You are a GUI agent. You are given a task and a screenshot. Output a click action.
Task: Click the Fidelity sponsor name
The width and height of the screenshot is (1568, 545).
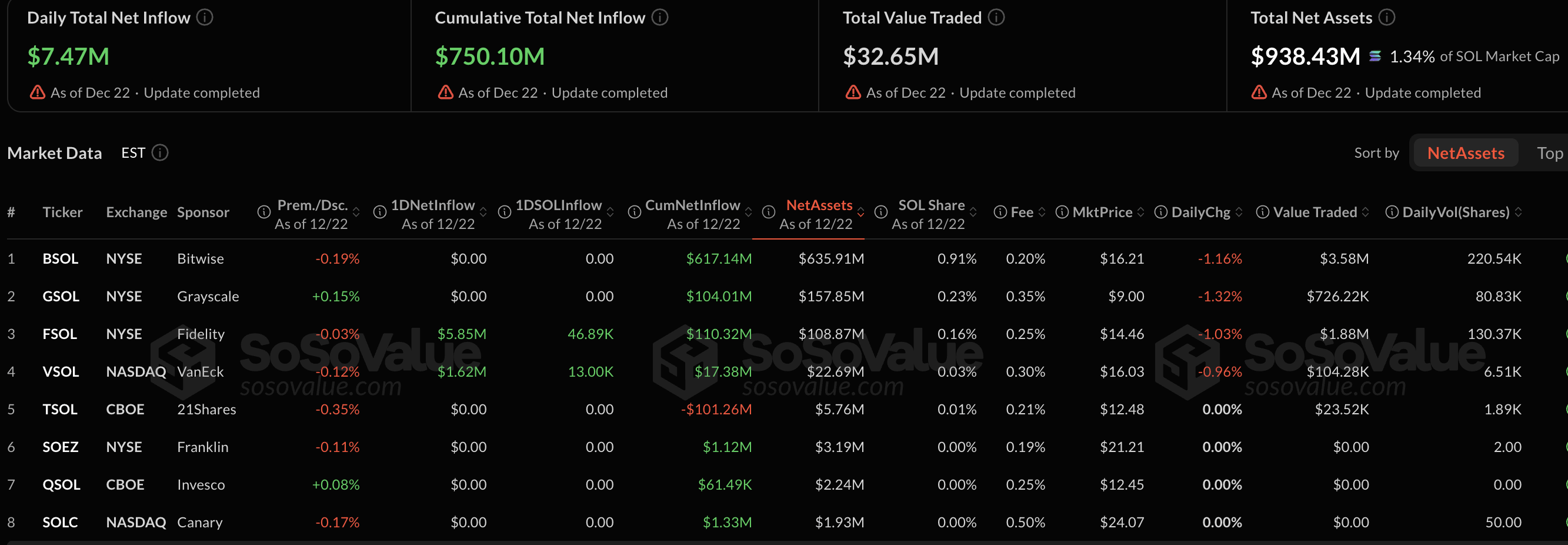[201, 334]
